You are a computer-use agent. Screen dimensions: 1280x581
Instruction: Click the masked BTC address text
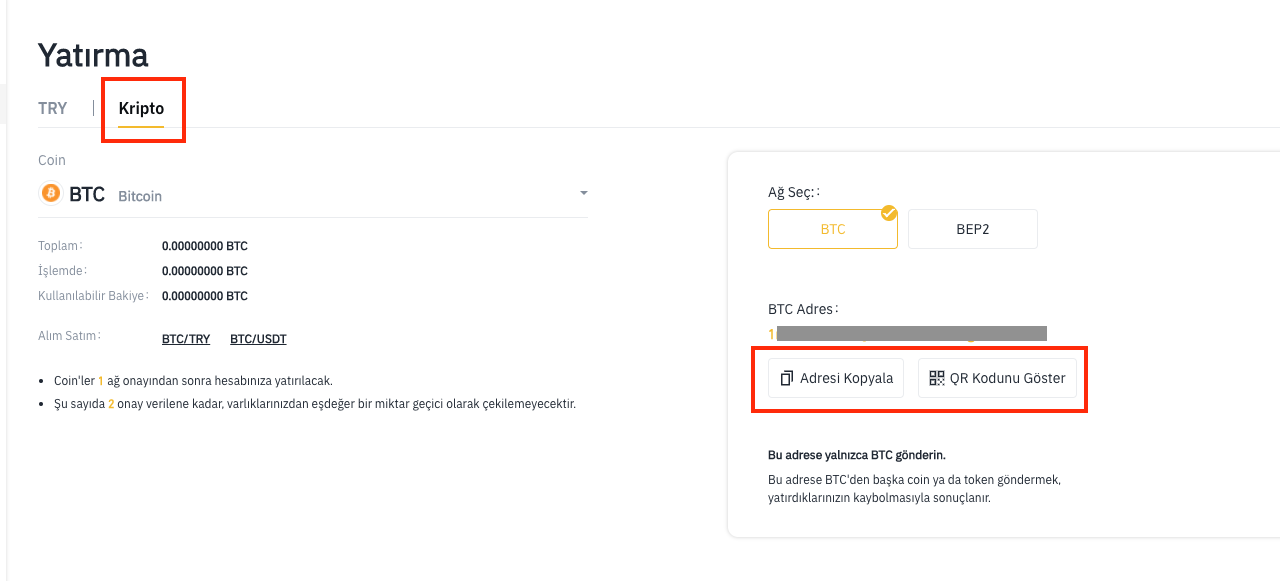coord(907,333)
